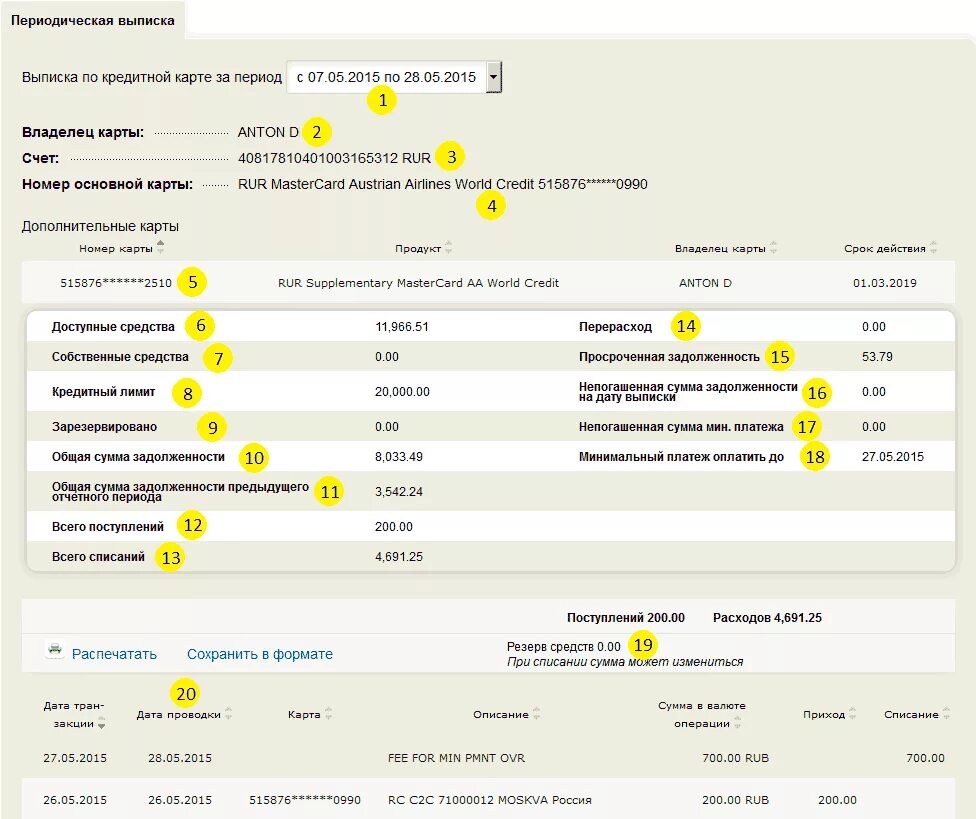Click the 'Просроченная задолженность' label

pos(669,357)
